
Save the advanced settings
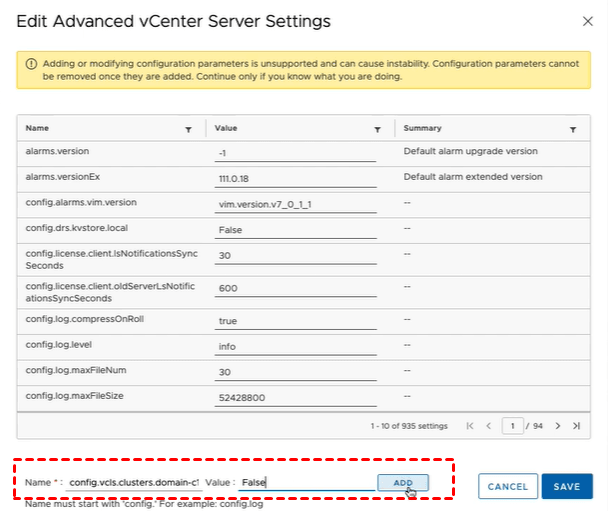[x=567, y=486]
